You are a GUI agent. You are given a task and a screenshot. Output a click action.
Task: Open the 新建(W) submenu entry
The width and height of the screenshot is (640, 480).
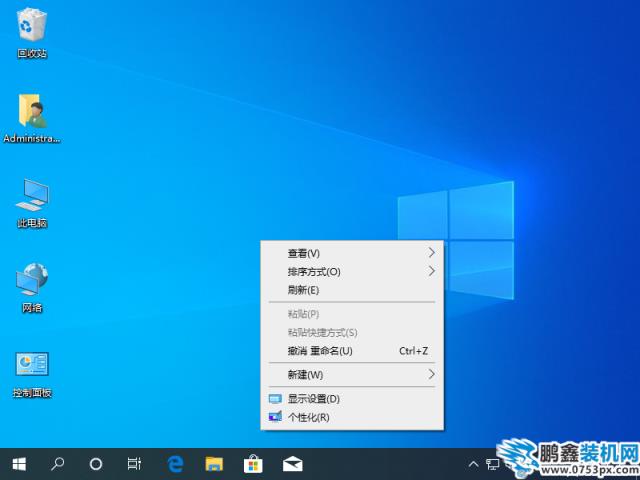tap(352, 375)
